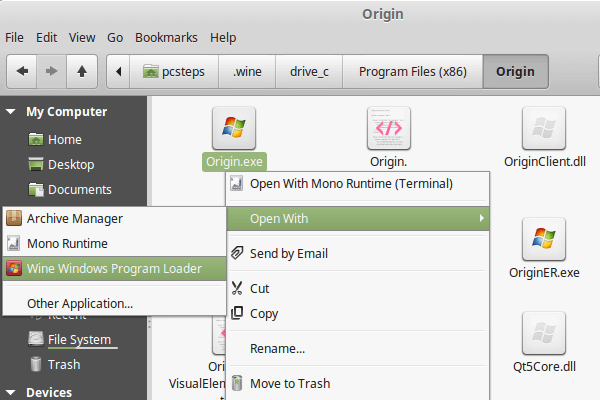Screen dimensions: 600x400
Task: Open the Go menu
Action: pos(115,38)
